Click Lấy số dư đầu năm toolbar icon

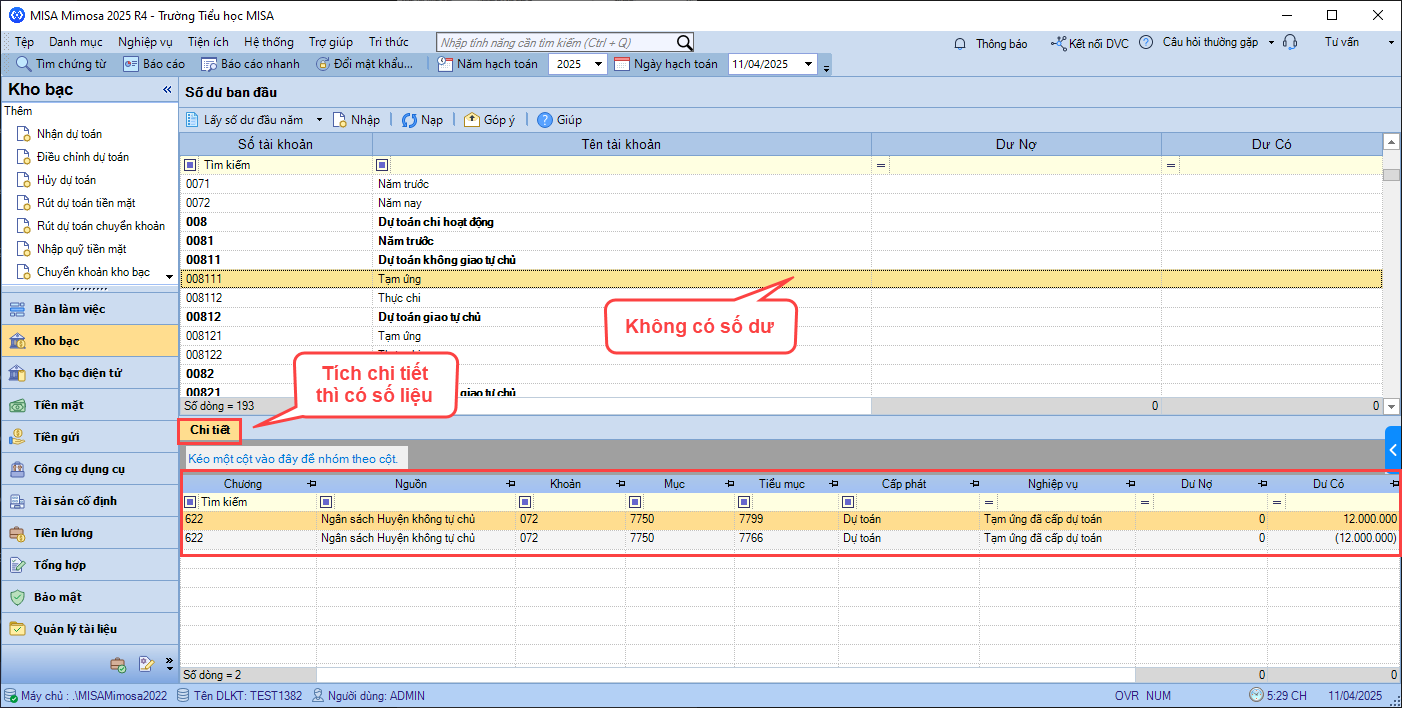pyautogui.click(x=193, y=120)
